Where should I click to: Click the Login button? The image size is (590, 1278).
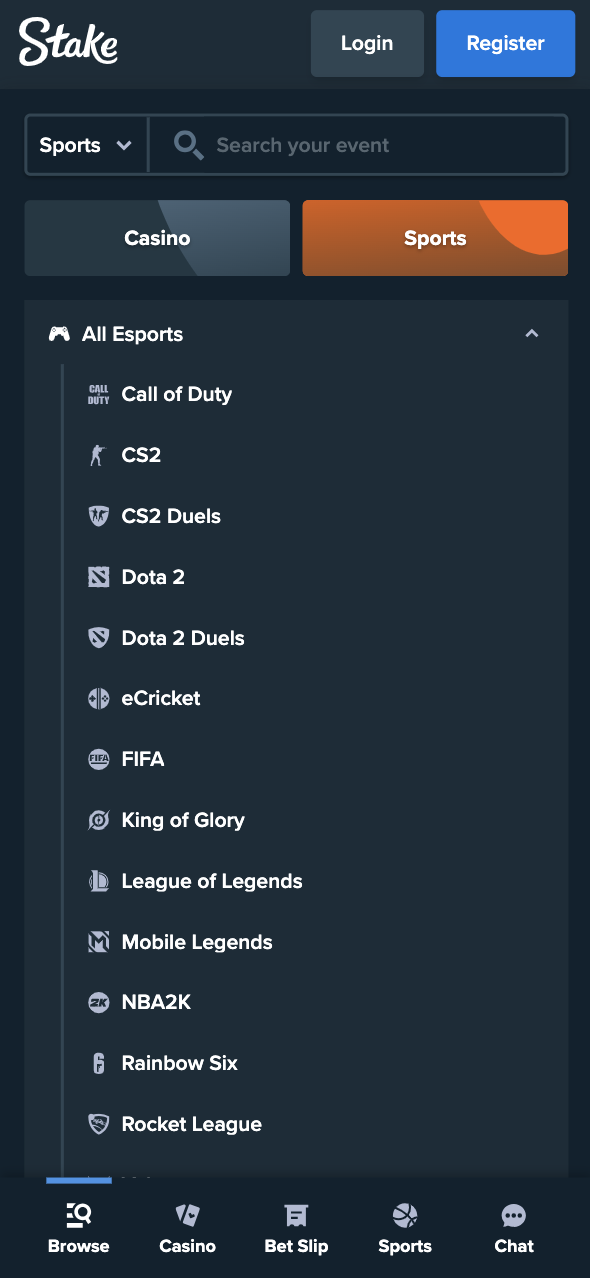[367, 43]
